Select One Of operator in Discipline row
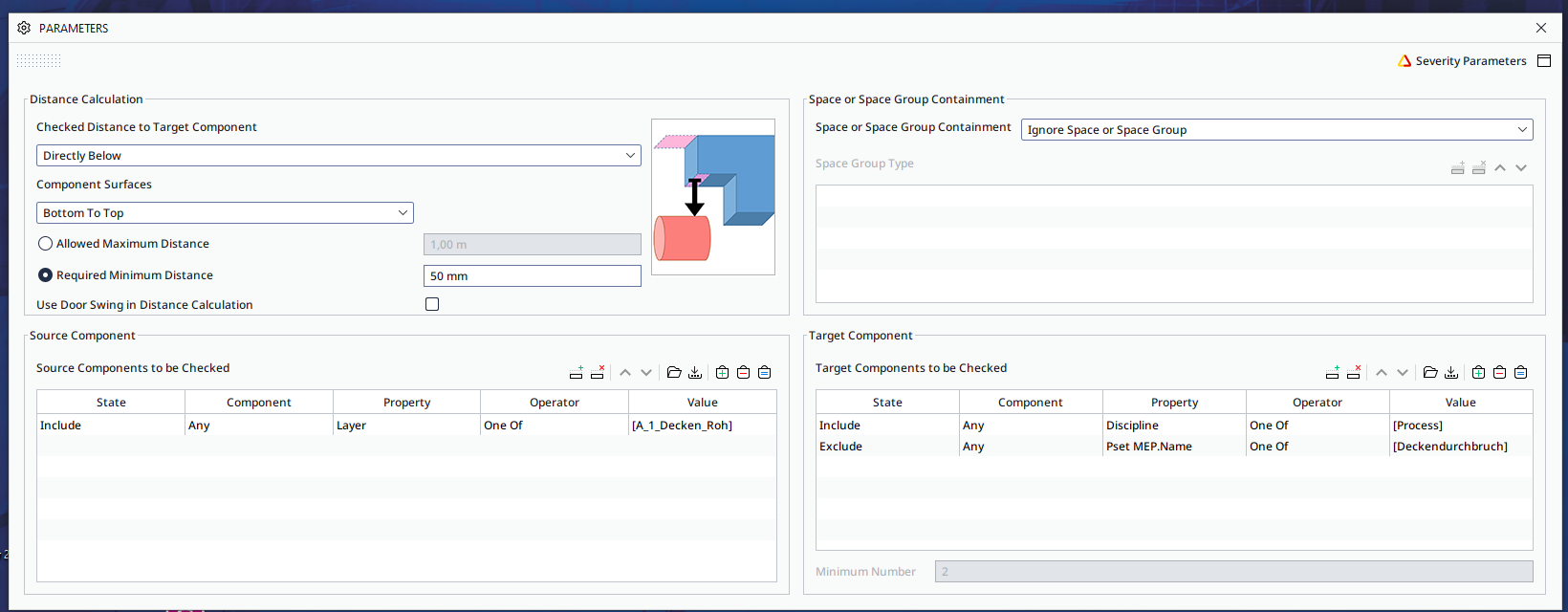Screen dimensions: 1568x612 tap(1318, 425)
